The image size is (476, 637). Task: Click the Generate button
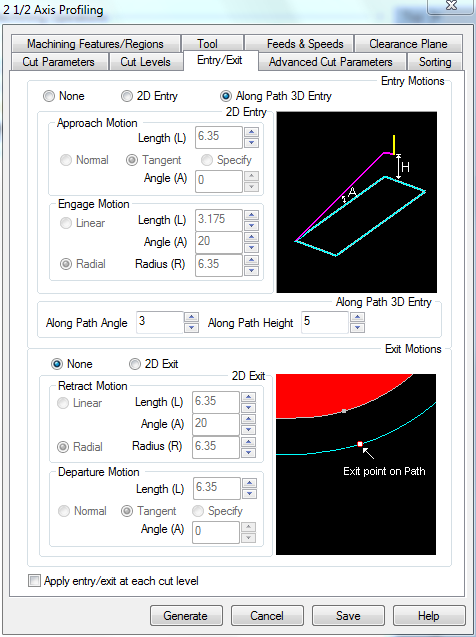[186, 616]
